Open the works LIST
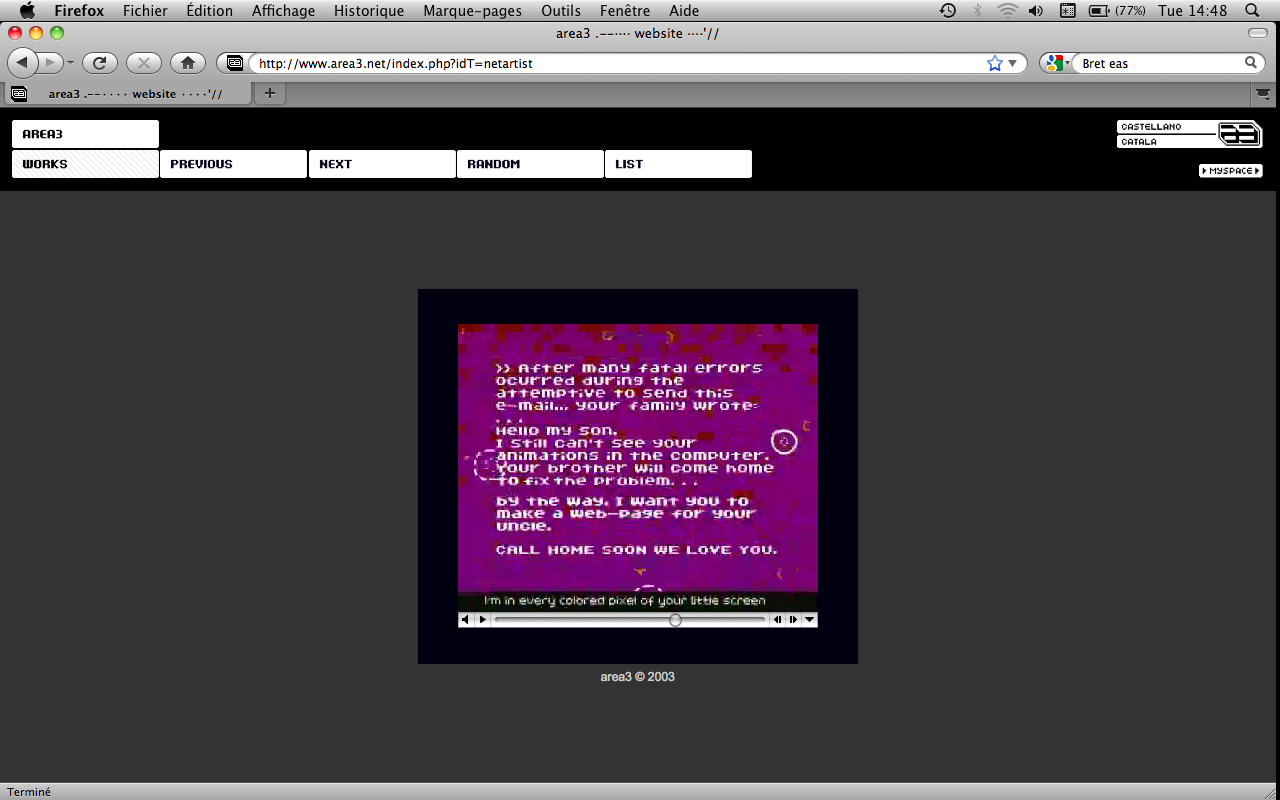The height and width of the screenshot is (800, 1280). [x=678, y=164]
